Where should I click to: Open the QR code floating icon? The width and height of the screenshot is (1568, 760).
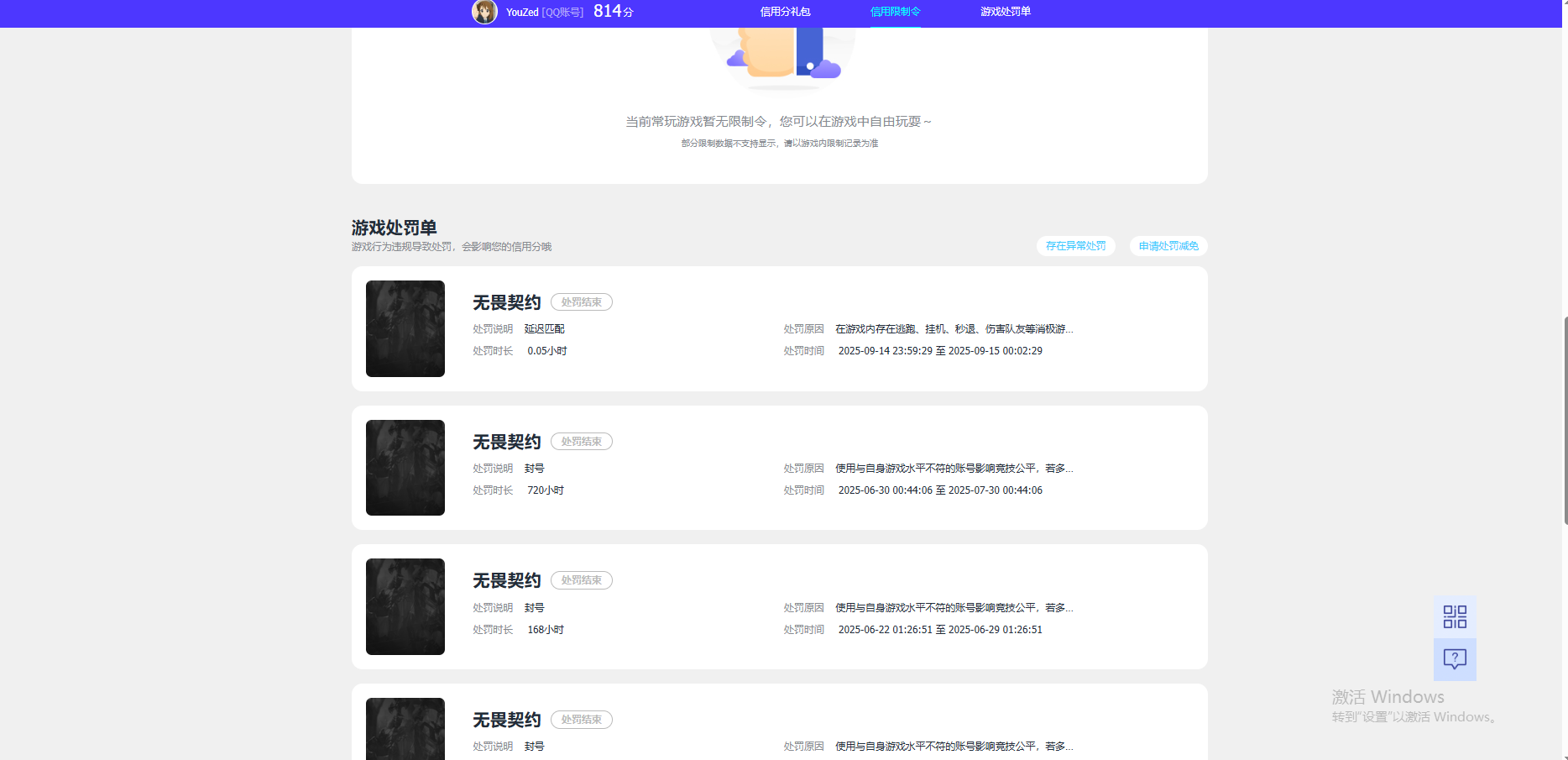pos(1455,617)
